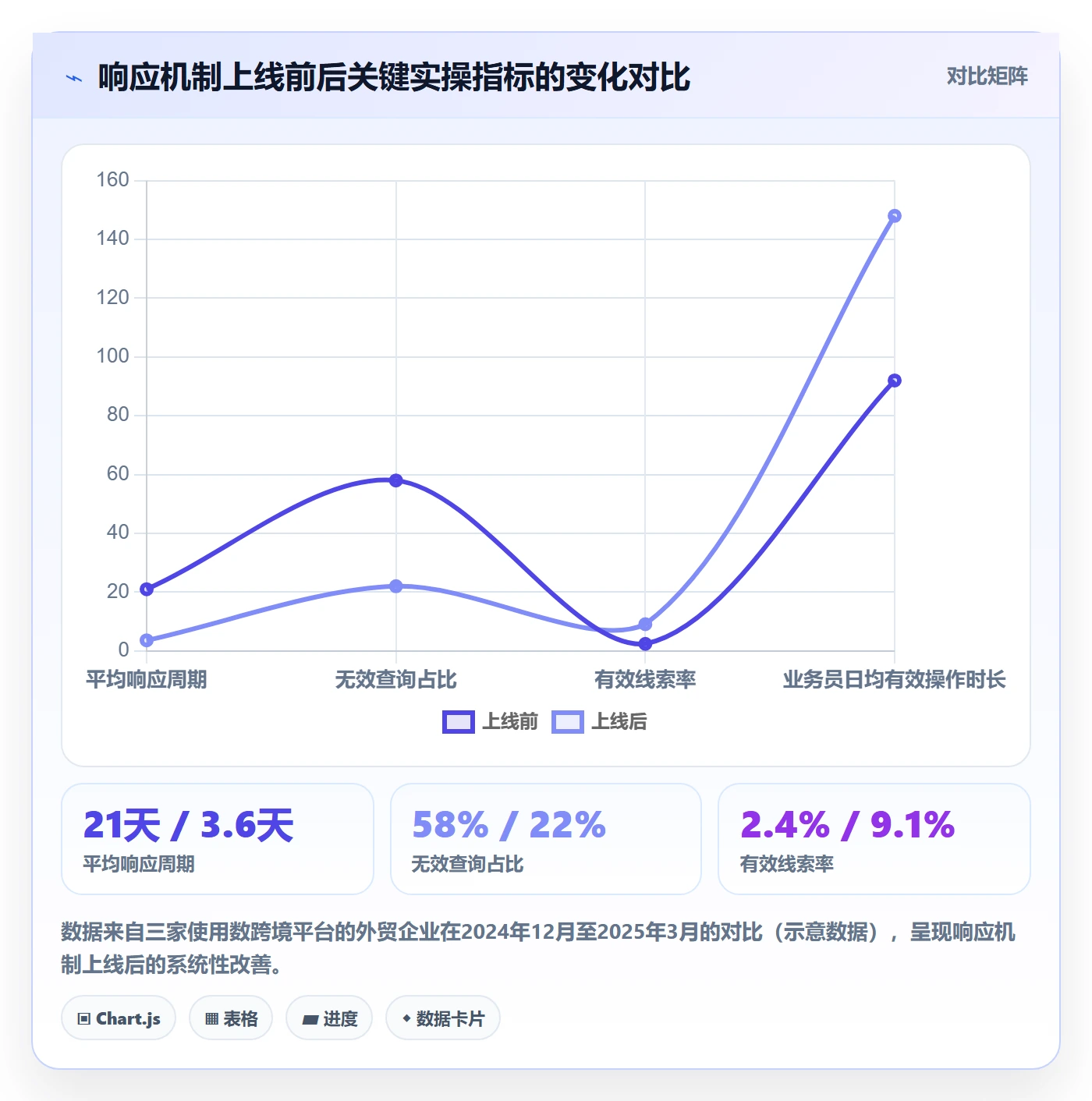Screen dimensions: 1092x1101
Task: Click the y-axis tick value 60
Action: click(x=118, y=474)
